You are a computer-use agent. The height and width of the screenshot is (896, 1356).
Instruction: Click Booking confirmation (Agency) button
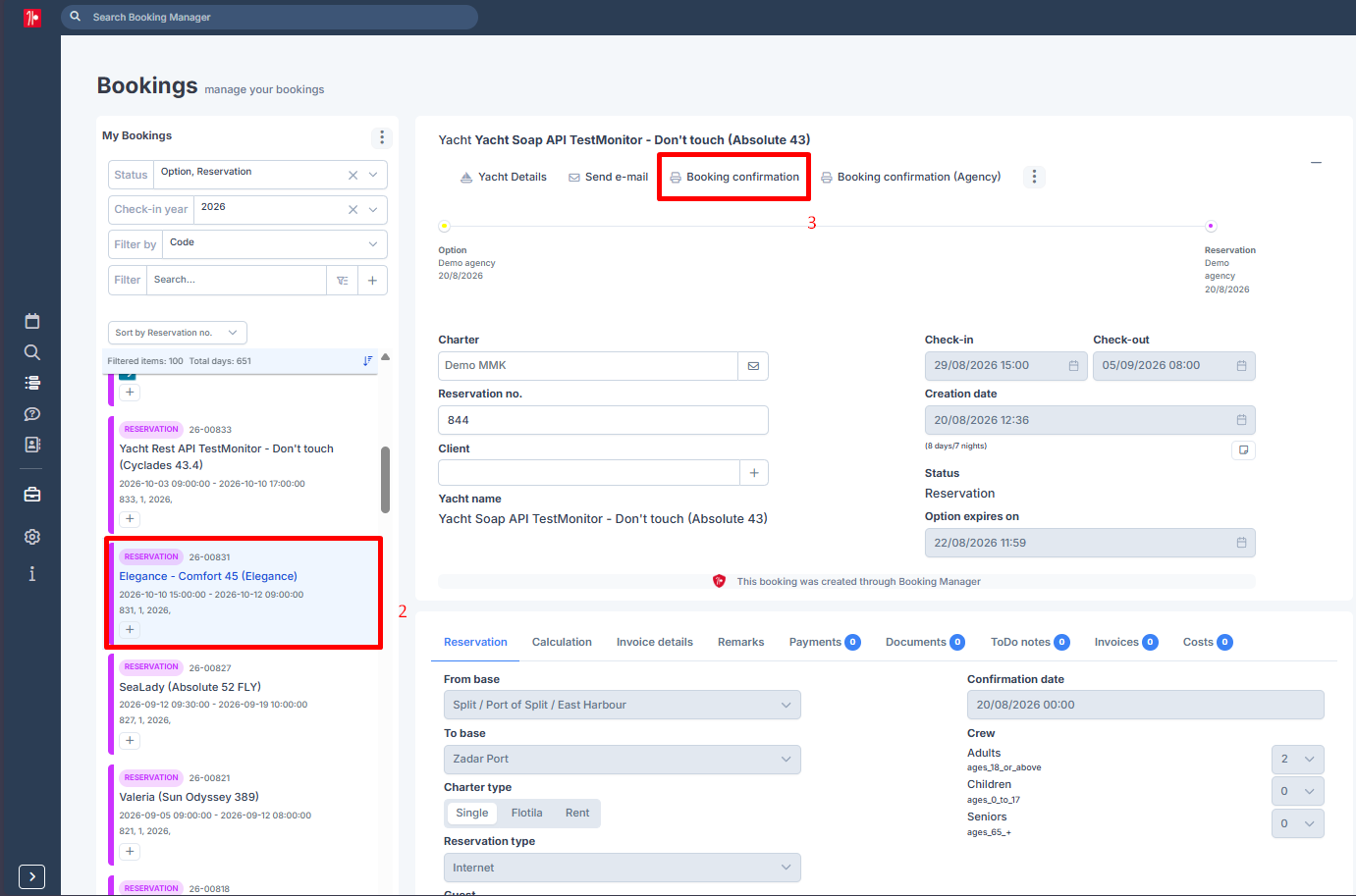click(911, 178)
